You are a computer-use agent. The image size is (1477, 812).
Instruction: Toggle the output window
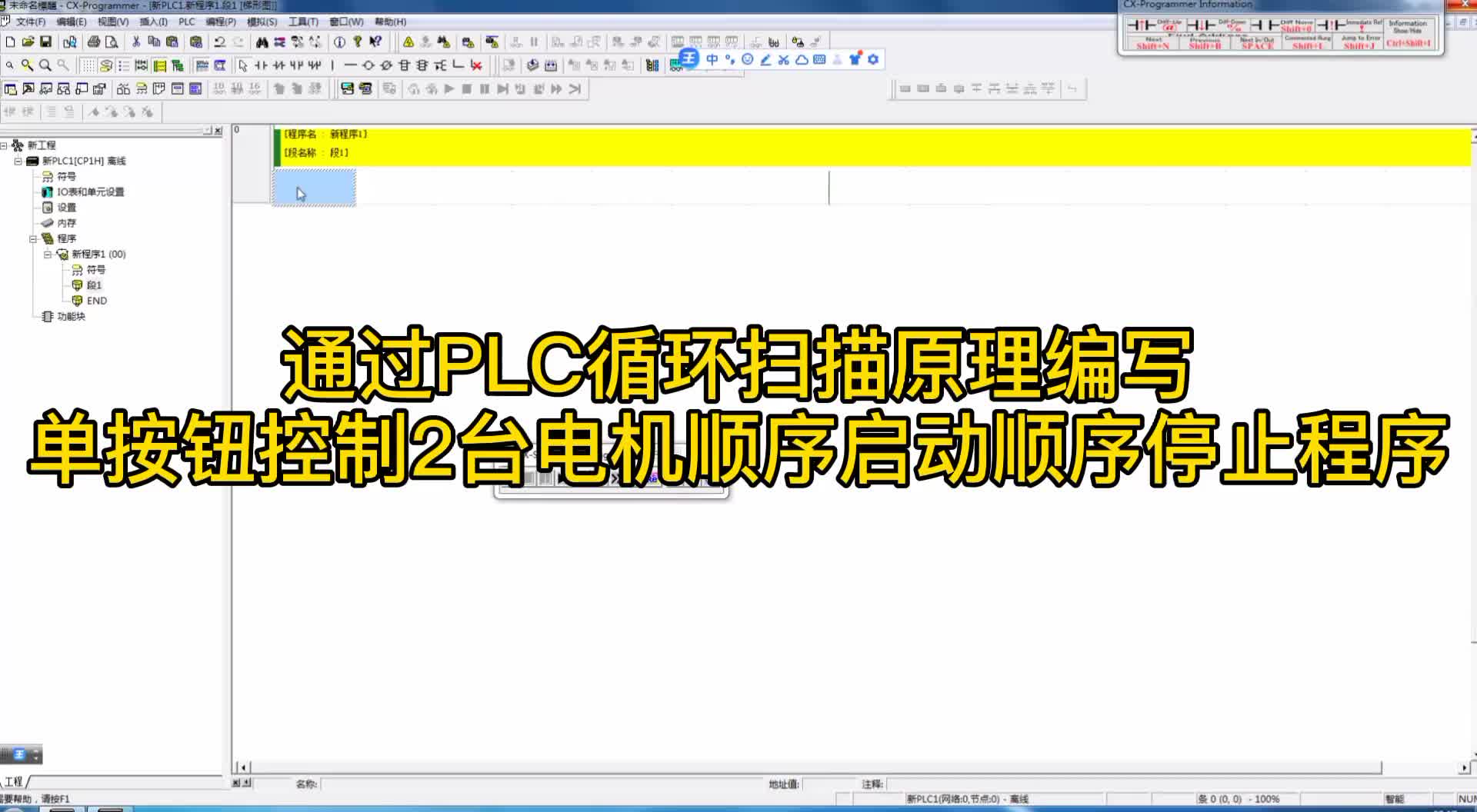28,89
